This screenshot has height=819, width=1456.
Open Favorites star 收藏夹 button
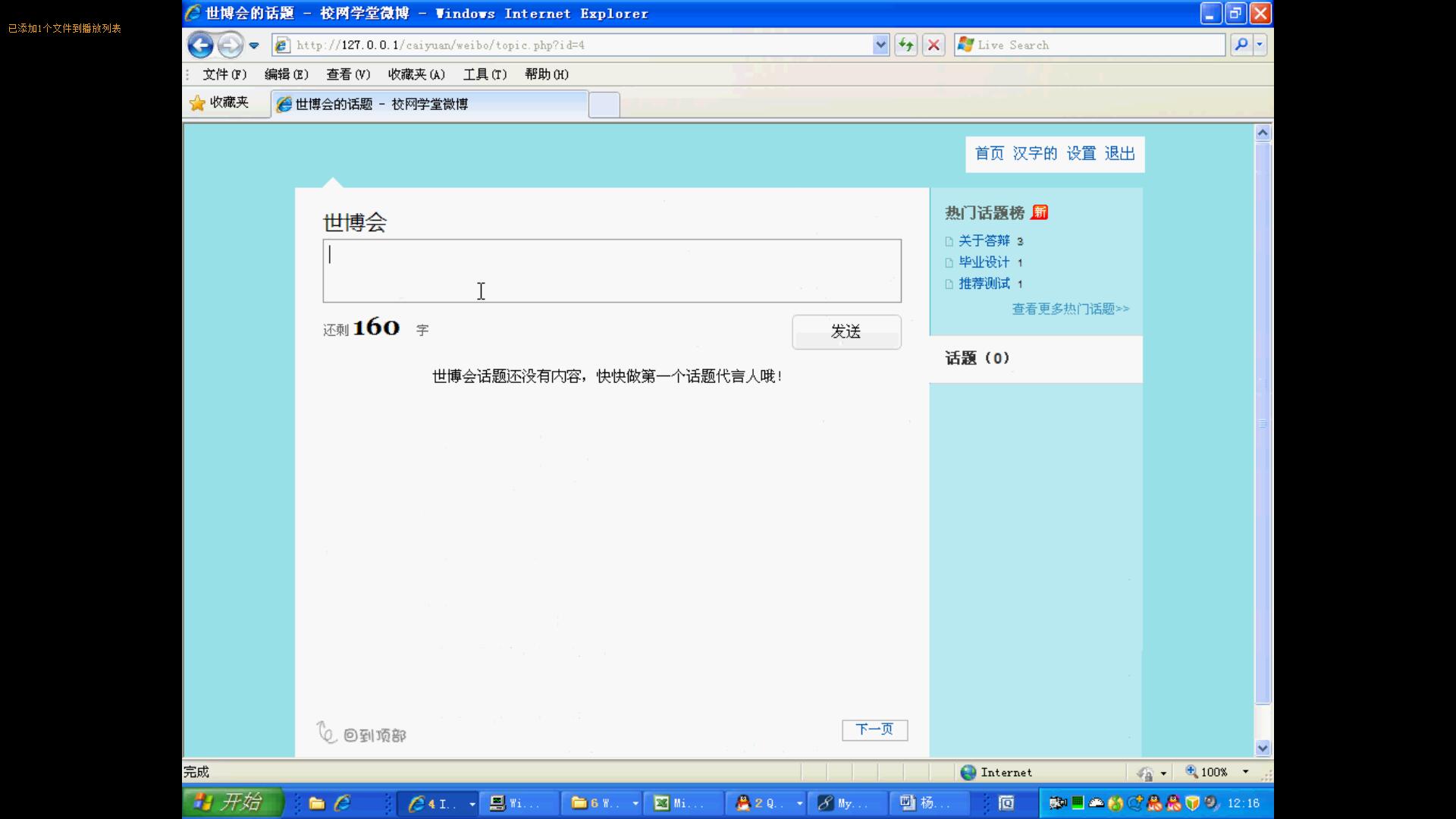pyautogui.click(x=219, y=103)
